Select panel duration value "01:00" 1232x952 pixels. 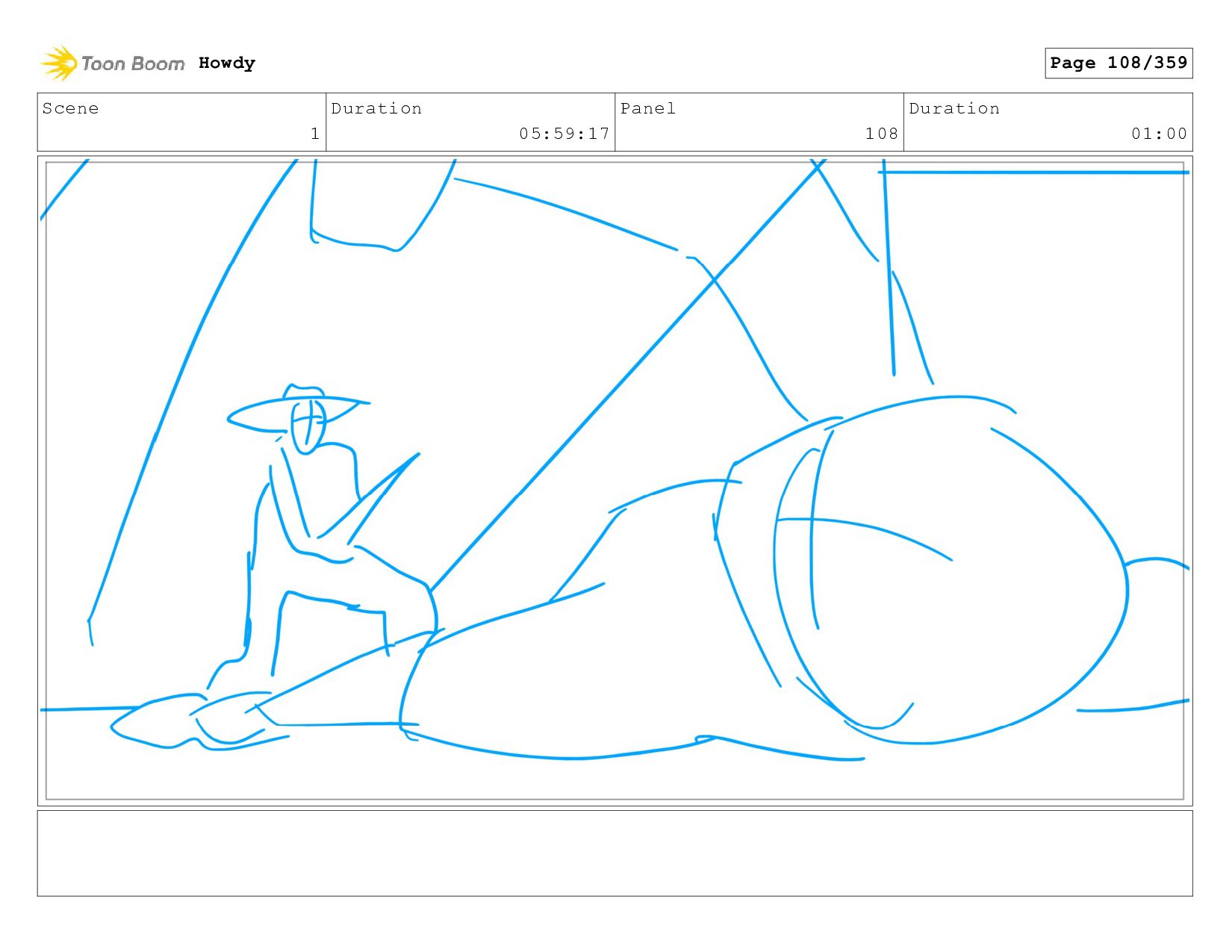[x=1159, y=134]
